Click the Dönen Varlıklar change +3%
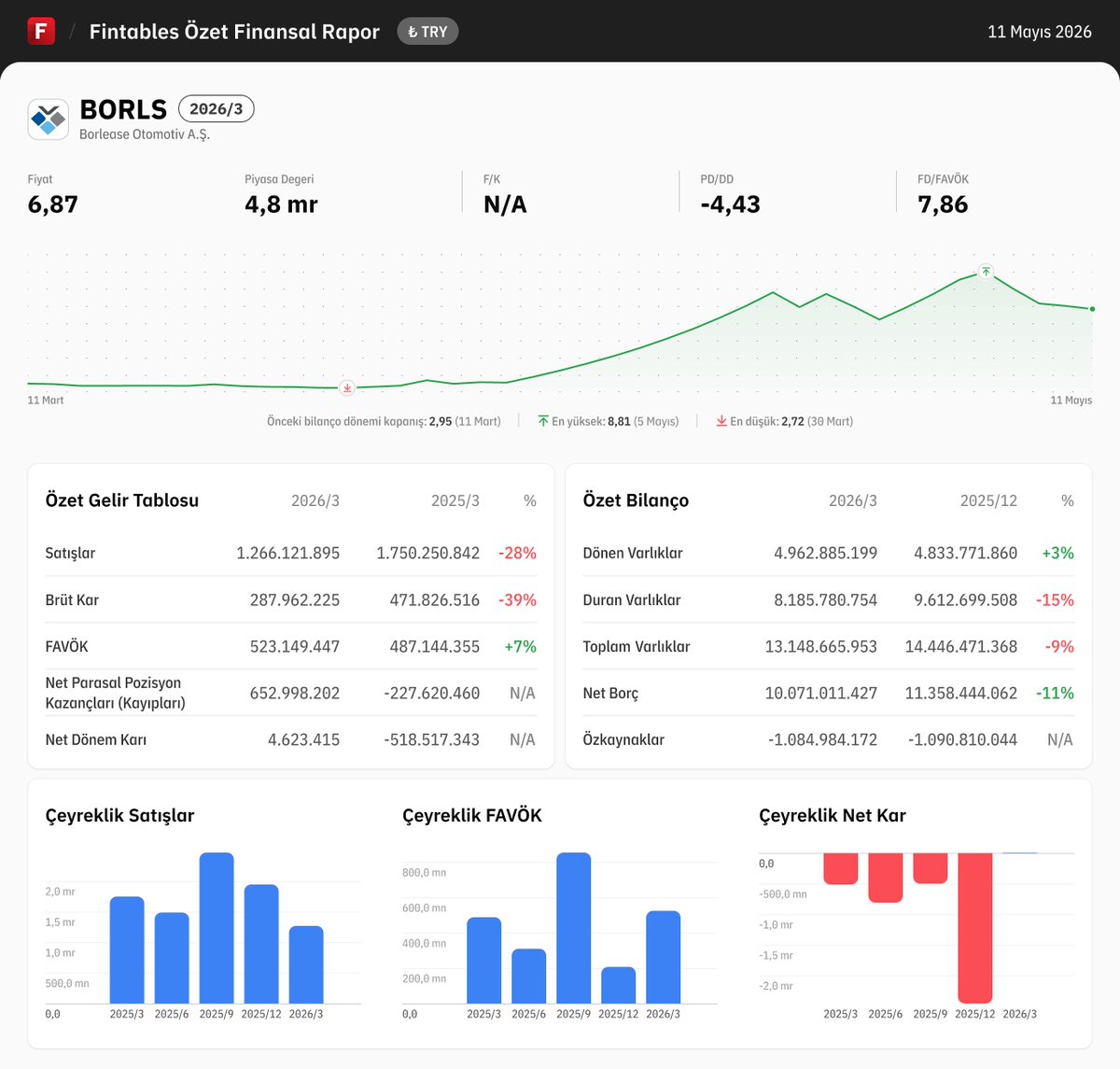 click(1058, 553)
